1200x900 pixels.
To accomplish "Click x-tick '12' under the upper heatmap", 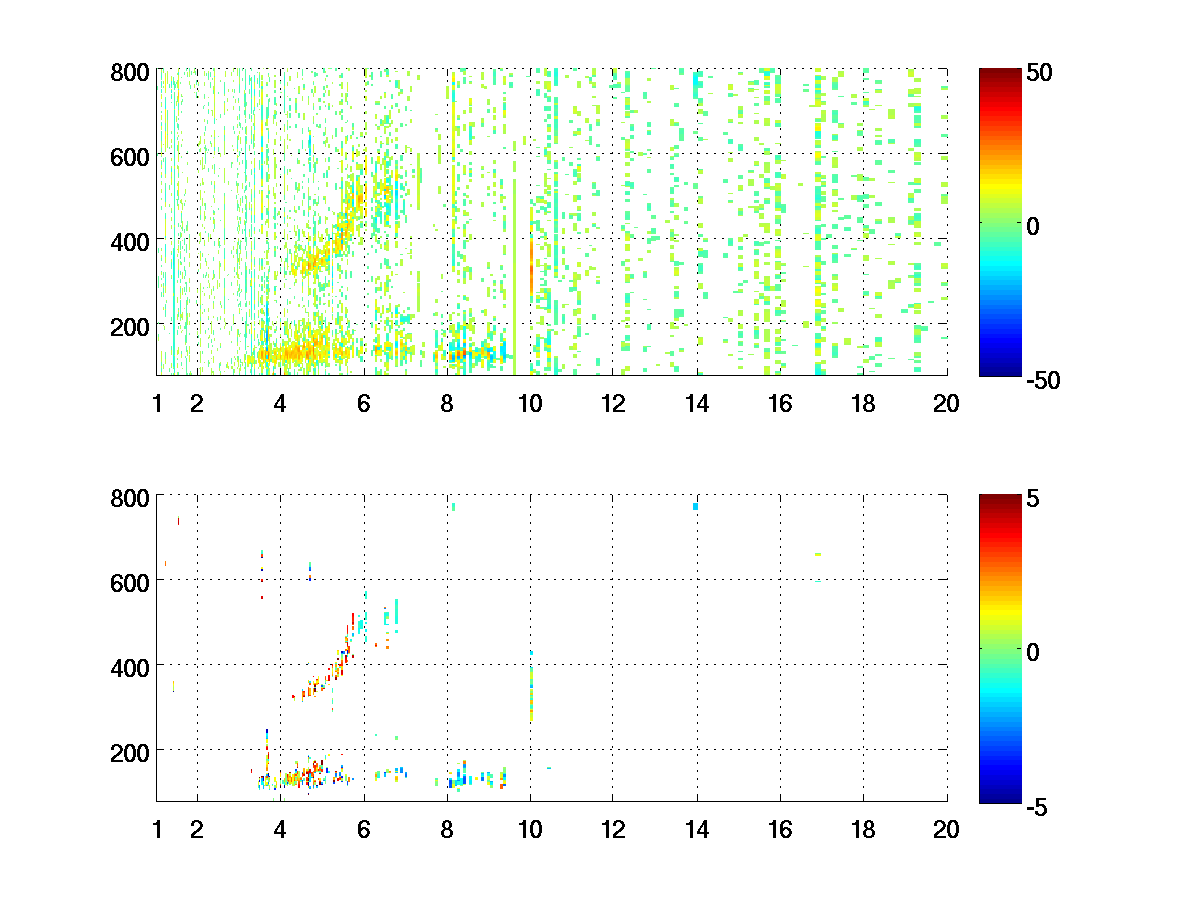I will (x=613, y=404).
